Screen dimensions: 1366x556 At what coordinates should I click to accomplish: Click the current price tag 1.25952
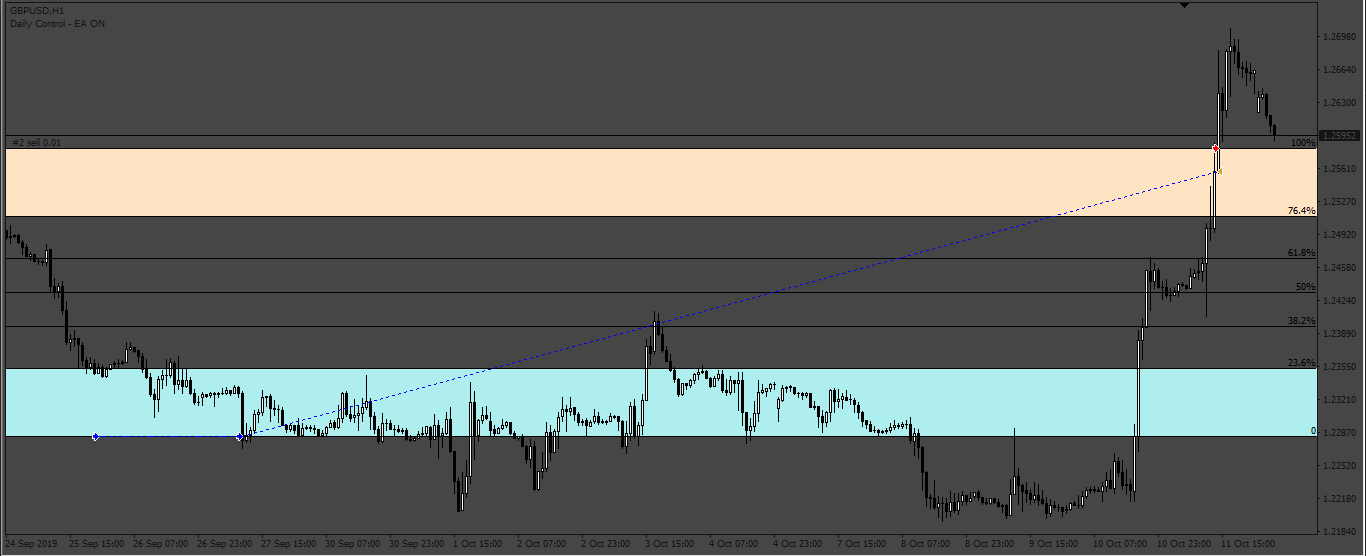(x=1340, y=135)
